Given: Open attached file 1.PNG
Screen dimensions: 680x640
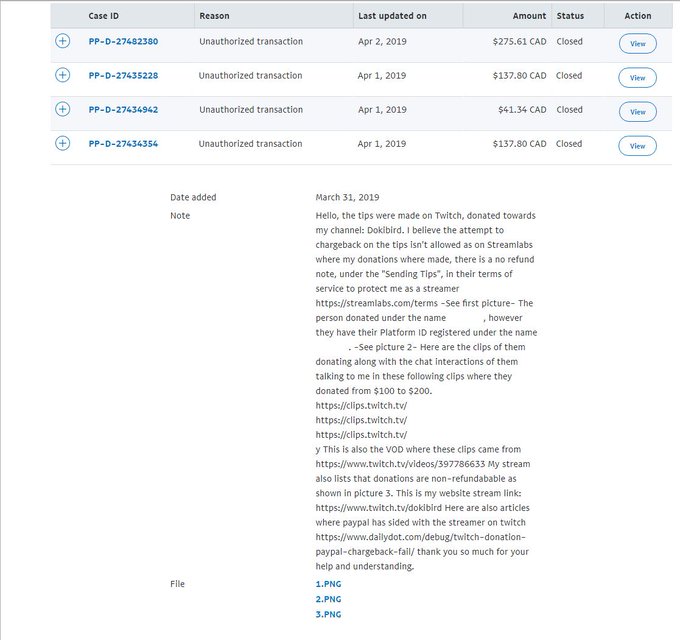Looking at the screenshot, I should (328, 584).
